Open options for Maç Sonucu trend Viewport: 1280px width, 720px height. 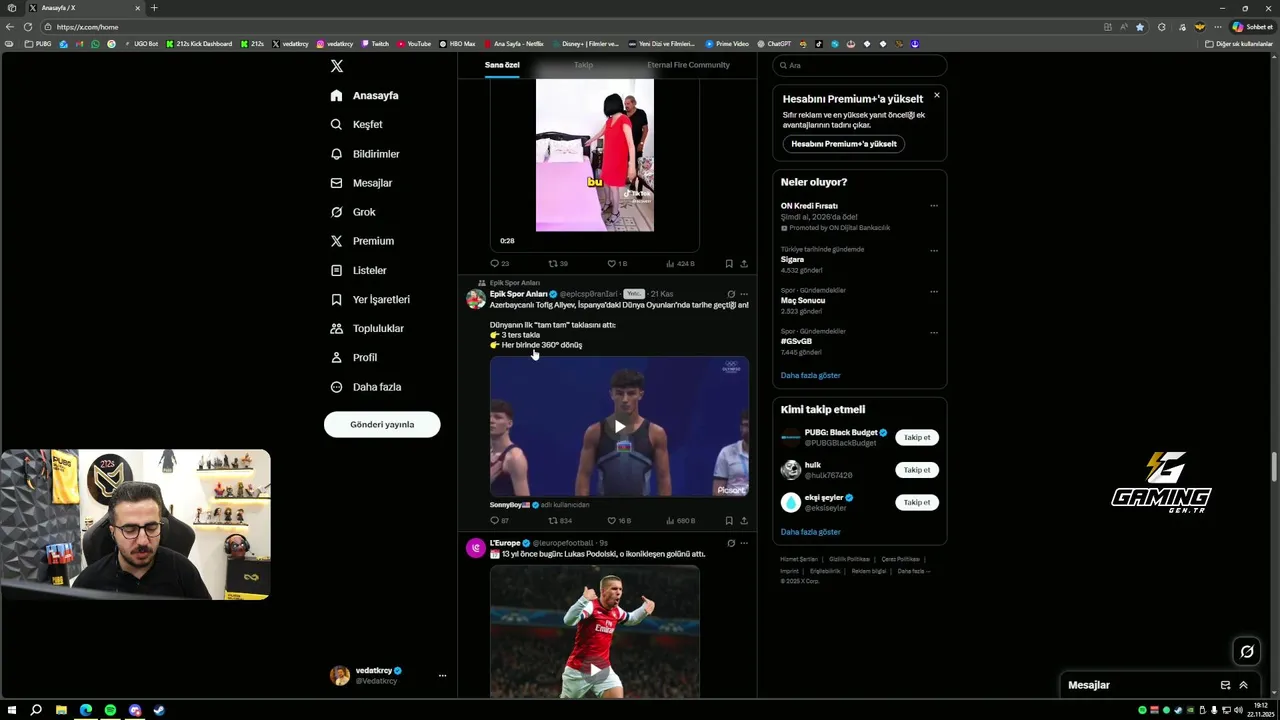click(x=934, y=291)
